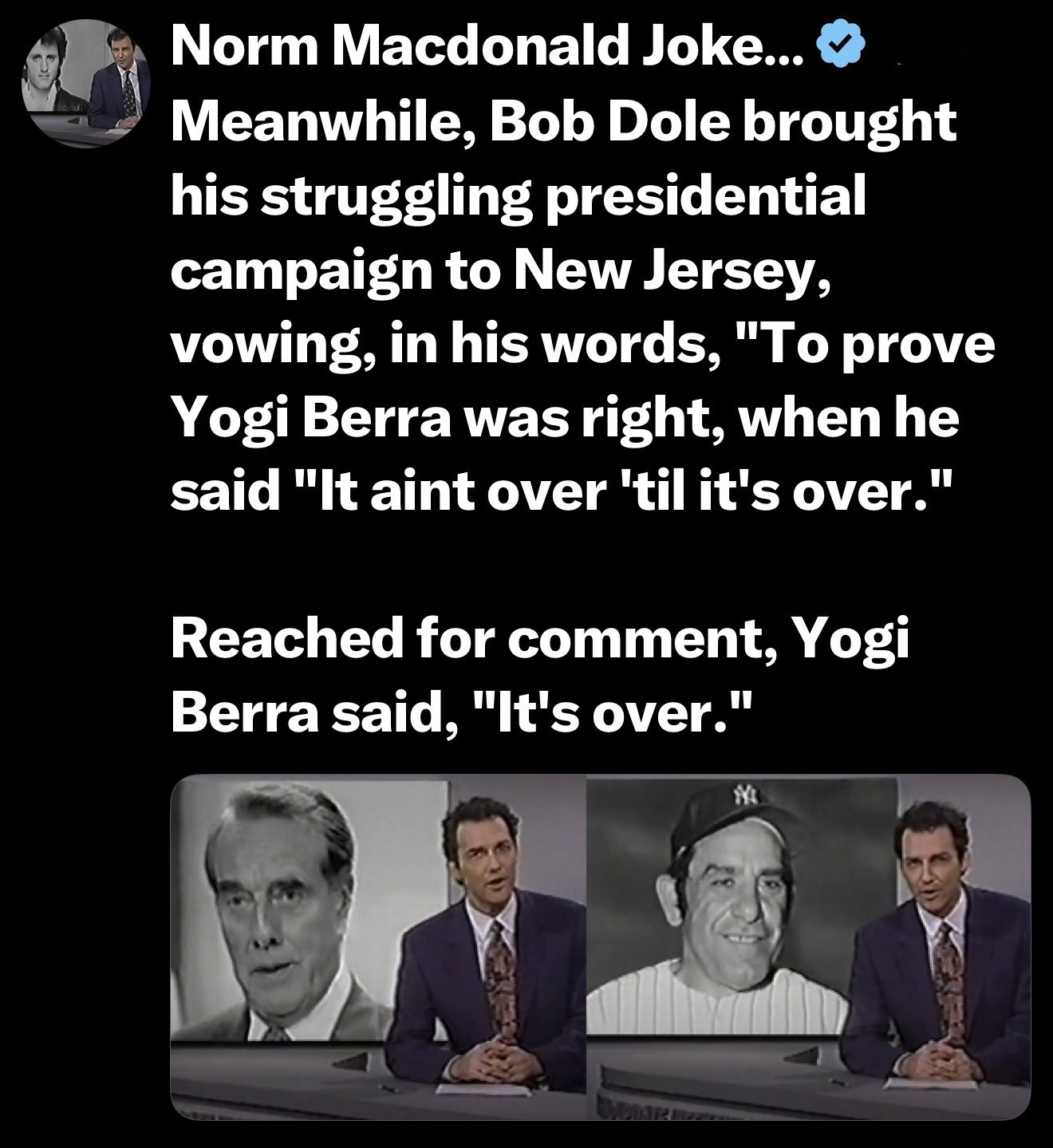Click the Bob Dole portrait inset
The height and width of the screenshot is (1148, 1053).
pyautogui.click(x=309, y=908)
